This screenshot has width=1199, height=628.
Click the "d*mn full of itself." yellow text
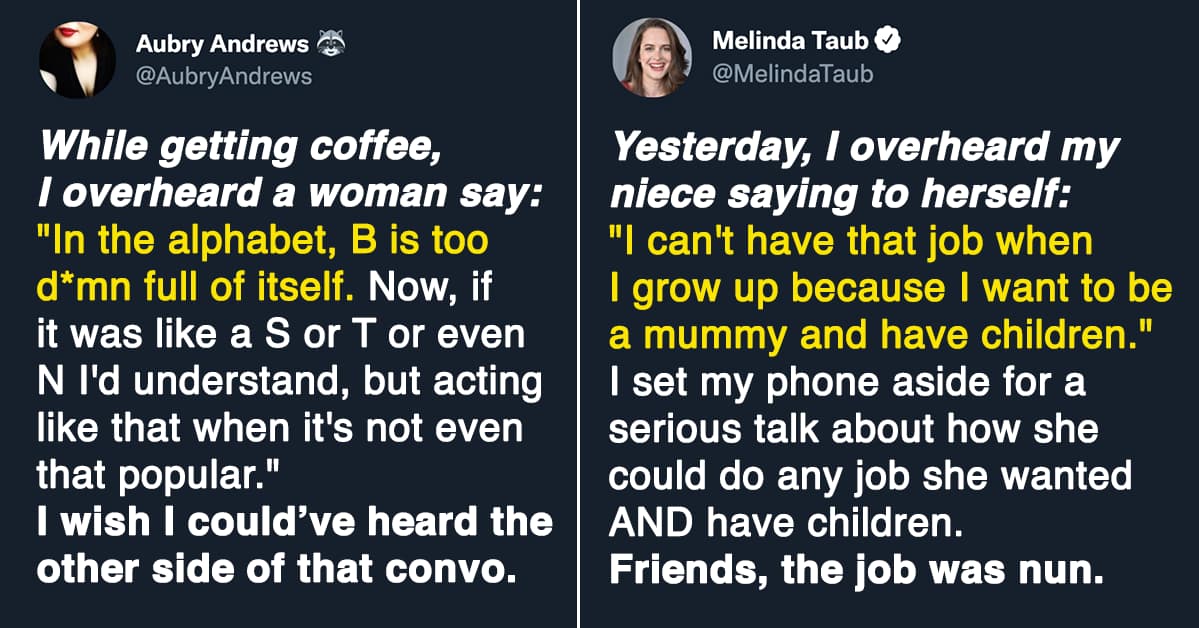coord(196,288)
